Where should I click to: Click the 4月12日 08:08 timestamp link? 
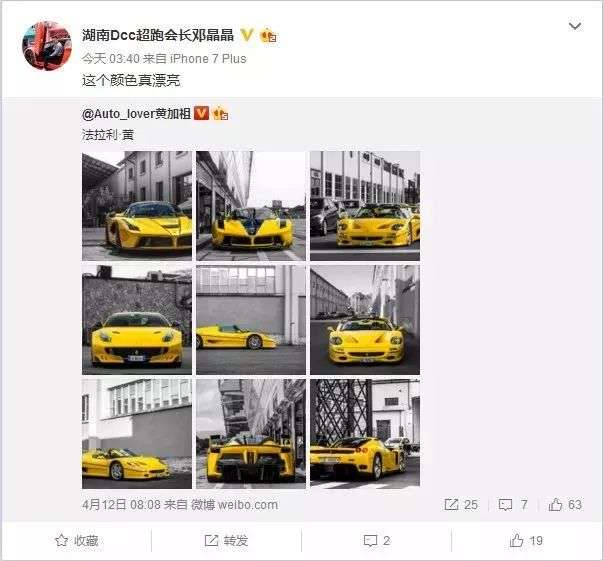point(121,504)
